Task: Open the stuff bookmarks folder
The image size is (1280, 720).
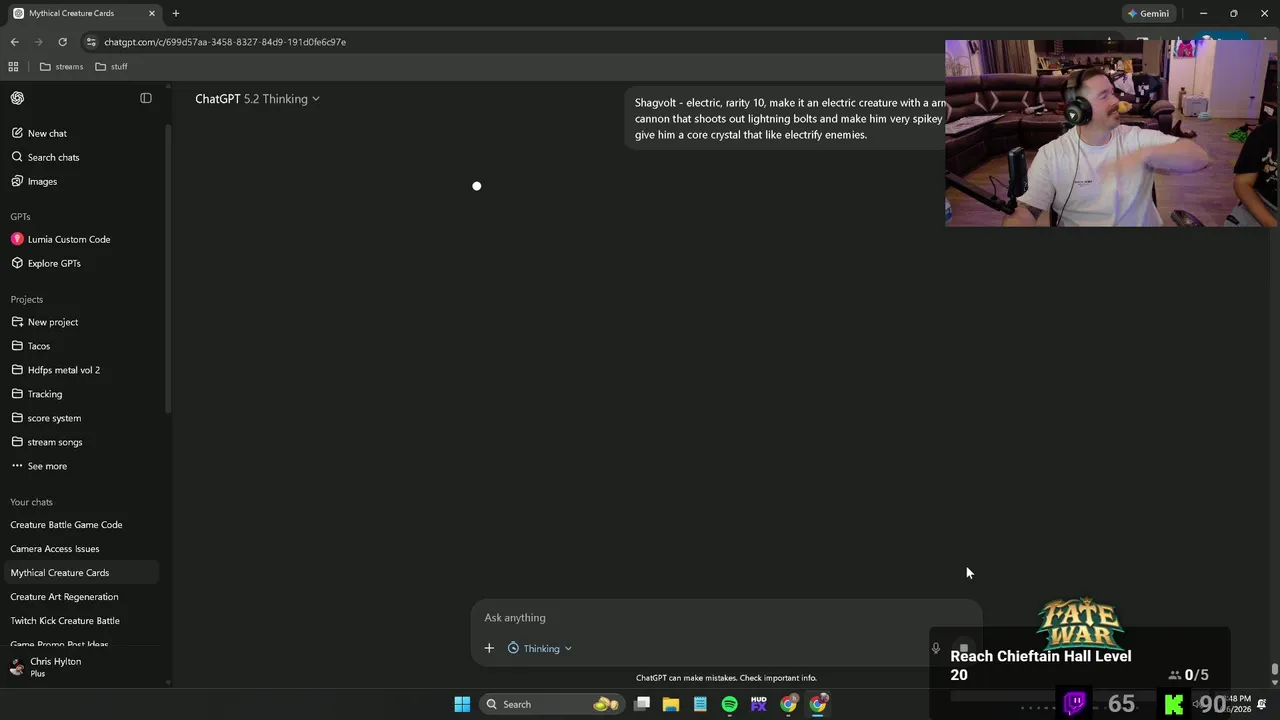Action: pyautogui.click(x=111, y=67)
